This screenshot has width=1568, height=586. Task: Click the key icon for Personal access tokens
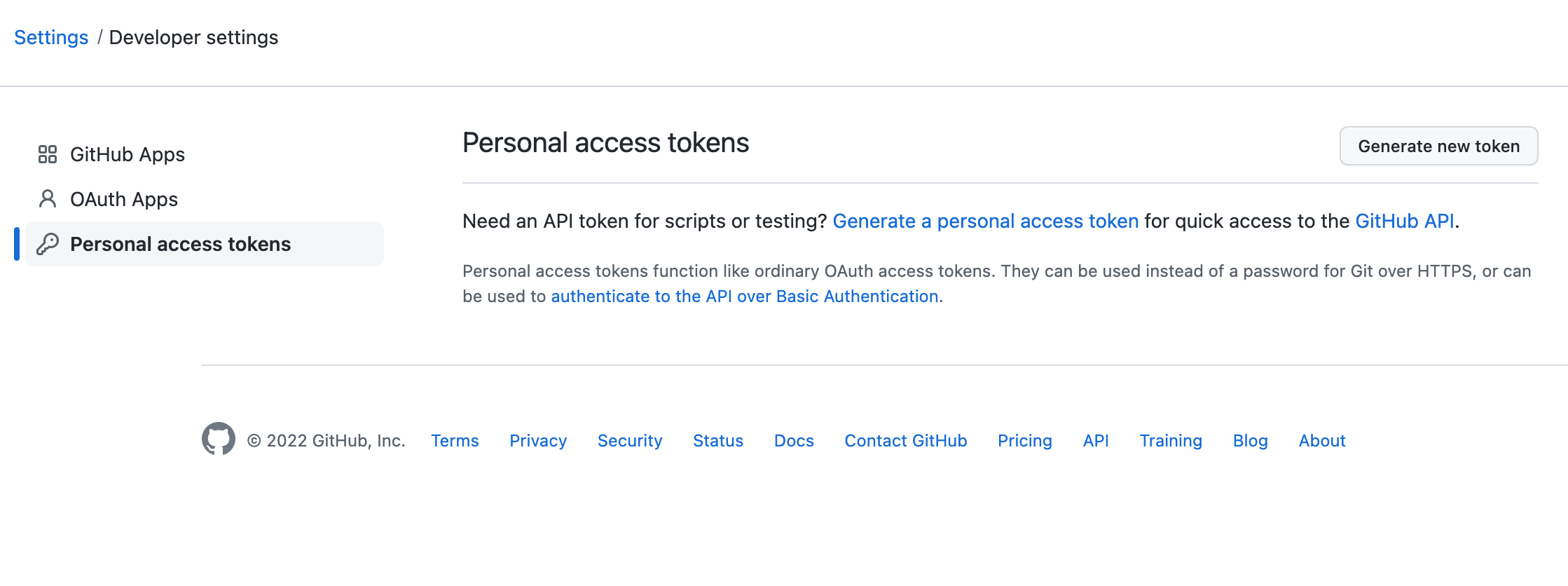[x=48, y=244]
